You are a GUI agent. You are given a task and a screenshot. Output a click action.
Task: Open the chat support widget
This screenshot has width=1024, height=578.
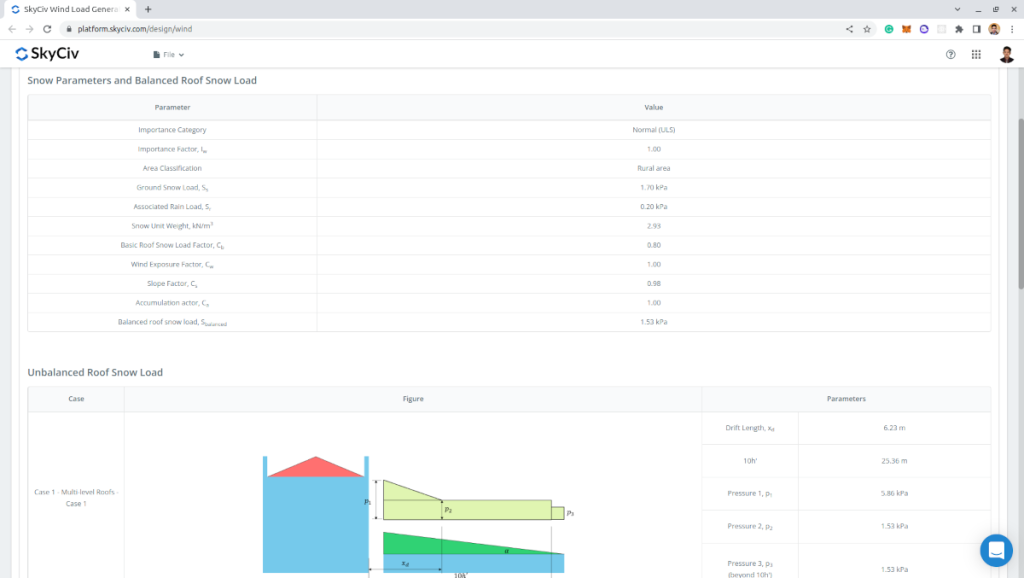point(996,550)
